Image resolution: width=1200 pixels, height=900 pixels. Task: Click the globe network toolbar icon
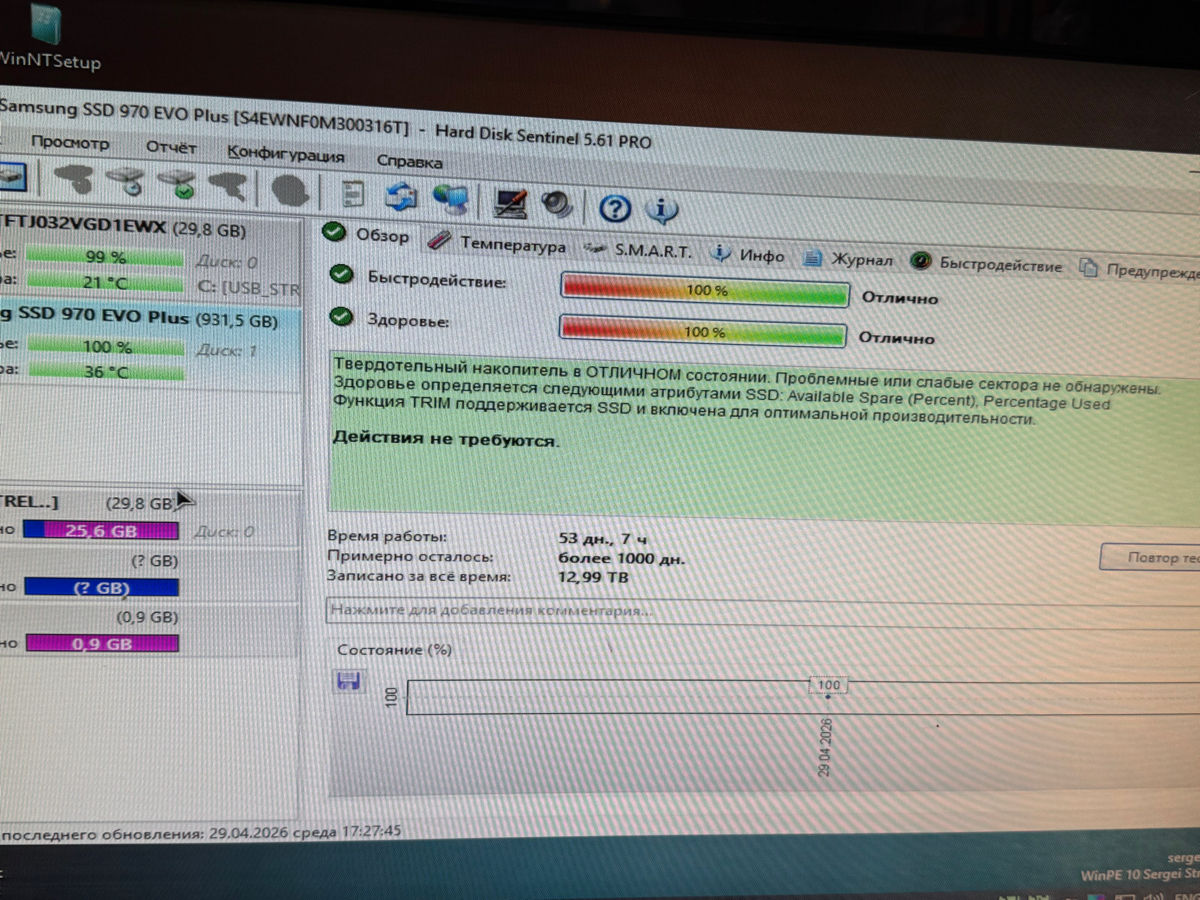[x=452, y=199]
